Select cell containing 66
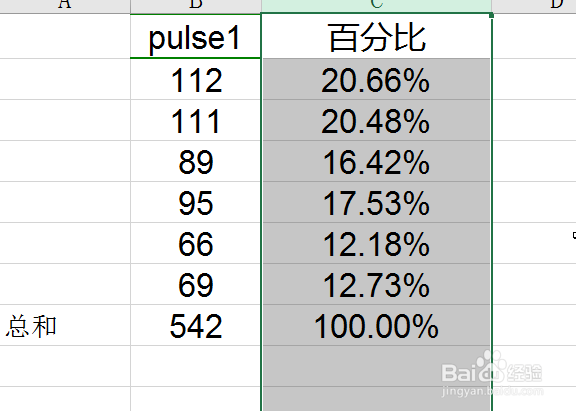This screenshot has height=411, width=576. pos(195,243)
